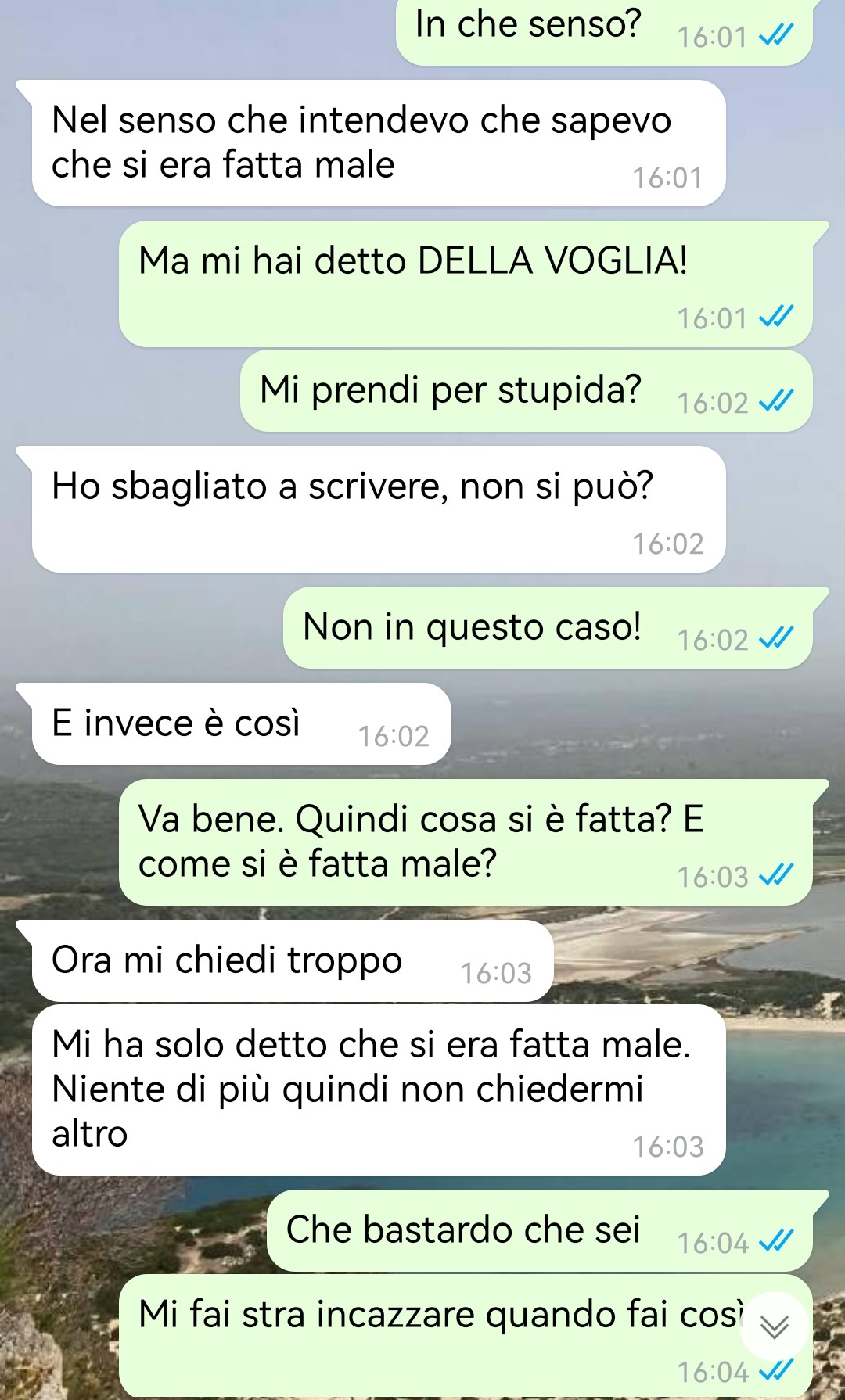Tap blue ticks on 'Mi fai stra incazzare' message
This screenshot has height=1400, width=845.
[776, 1370]
